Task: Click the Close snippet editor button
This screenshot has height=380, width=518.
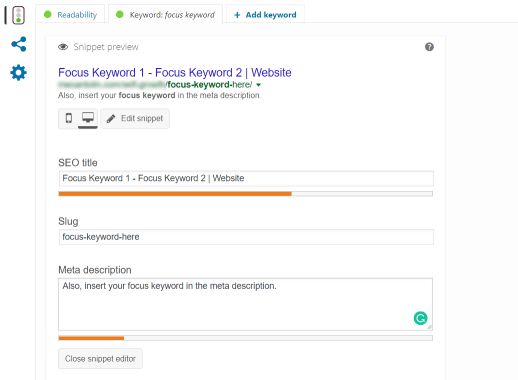Action: 100,359
